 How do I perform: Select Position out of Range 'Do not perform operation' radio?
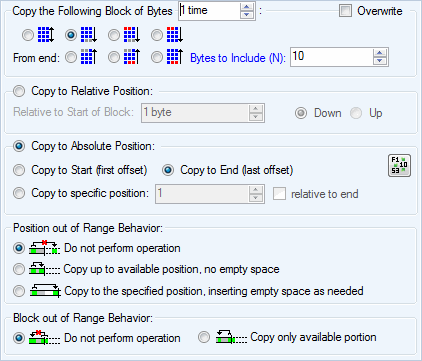(19, 248)
